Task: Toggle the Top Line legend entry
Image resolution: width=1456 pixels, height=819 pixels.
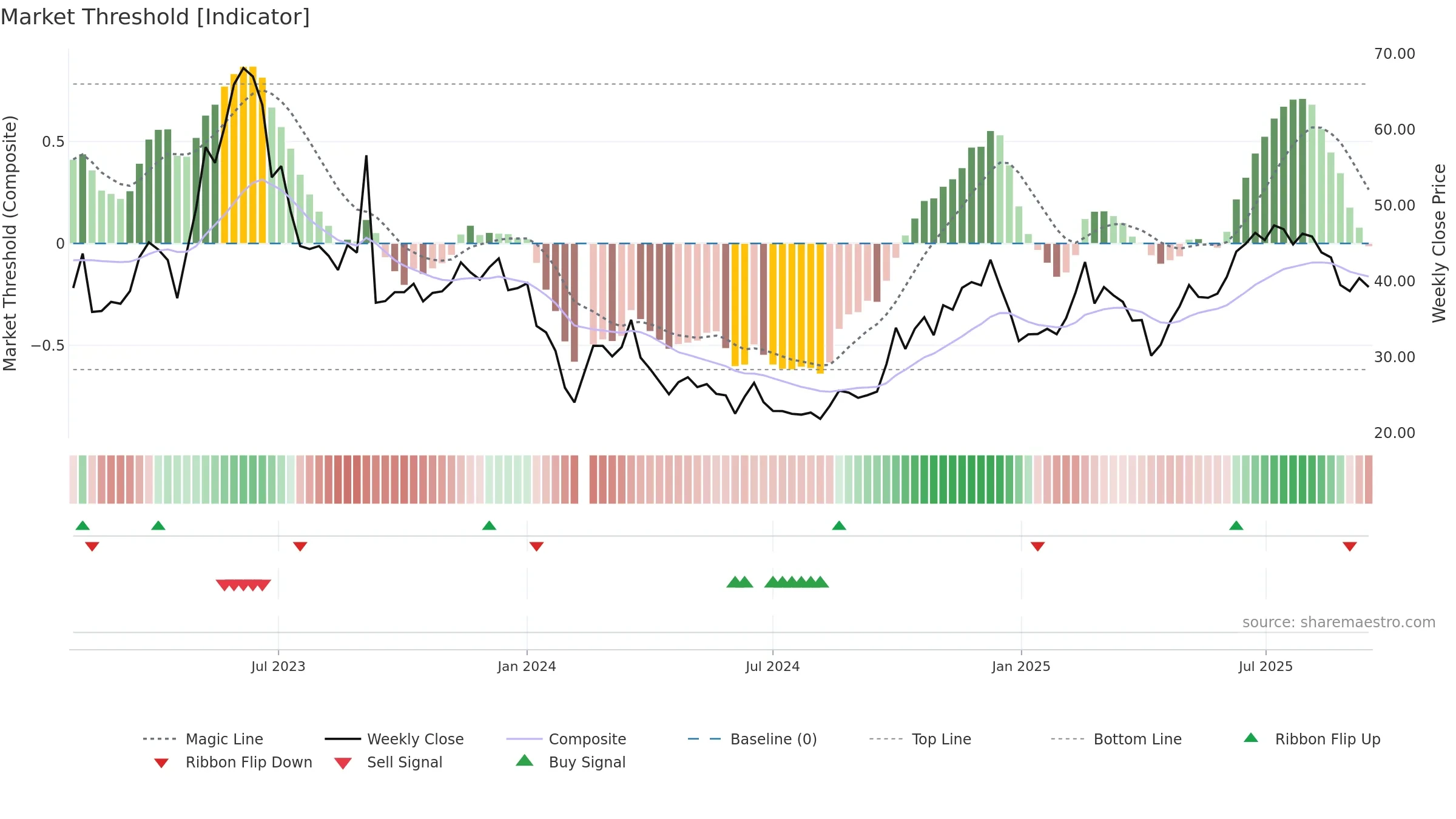Action: [x=920, y=739]
